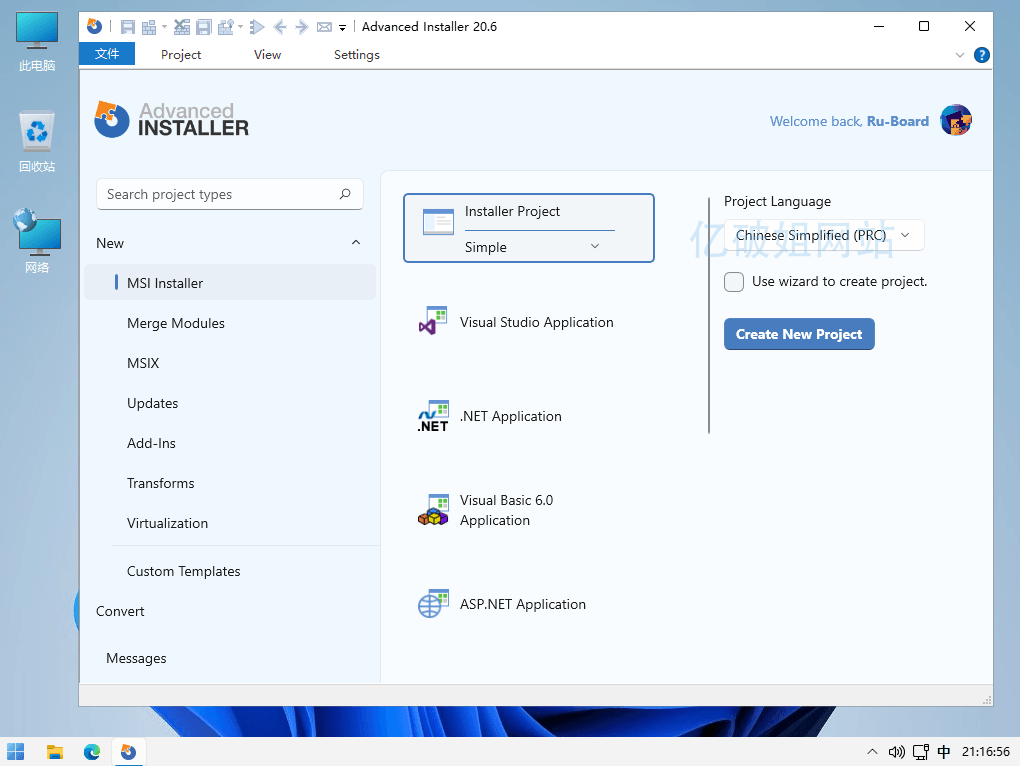
Task: Click the Save icon in quick access toolbar
Action: 128,27
